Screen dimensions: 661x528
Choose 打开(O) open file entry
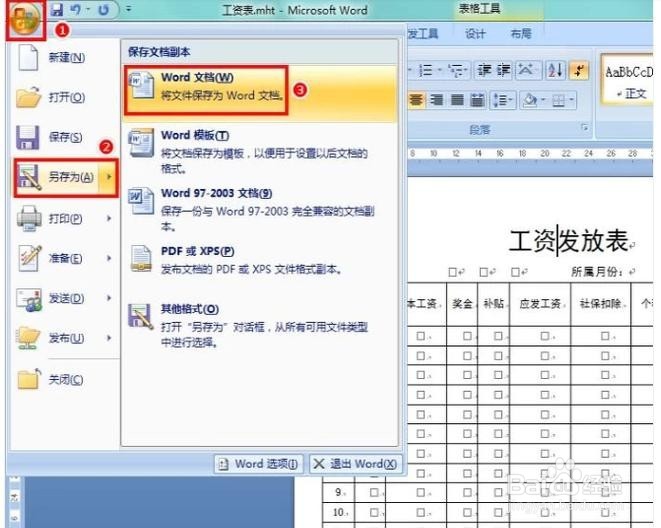click(65, 97)
